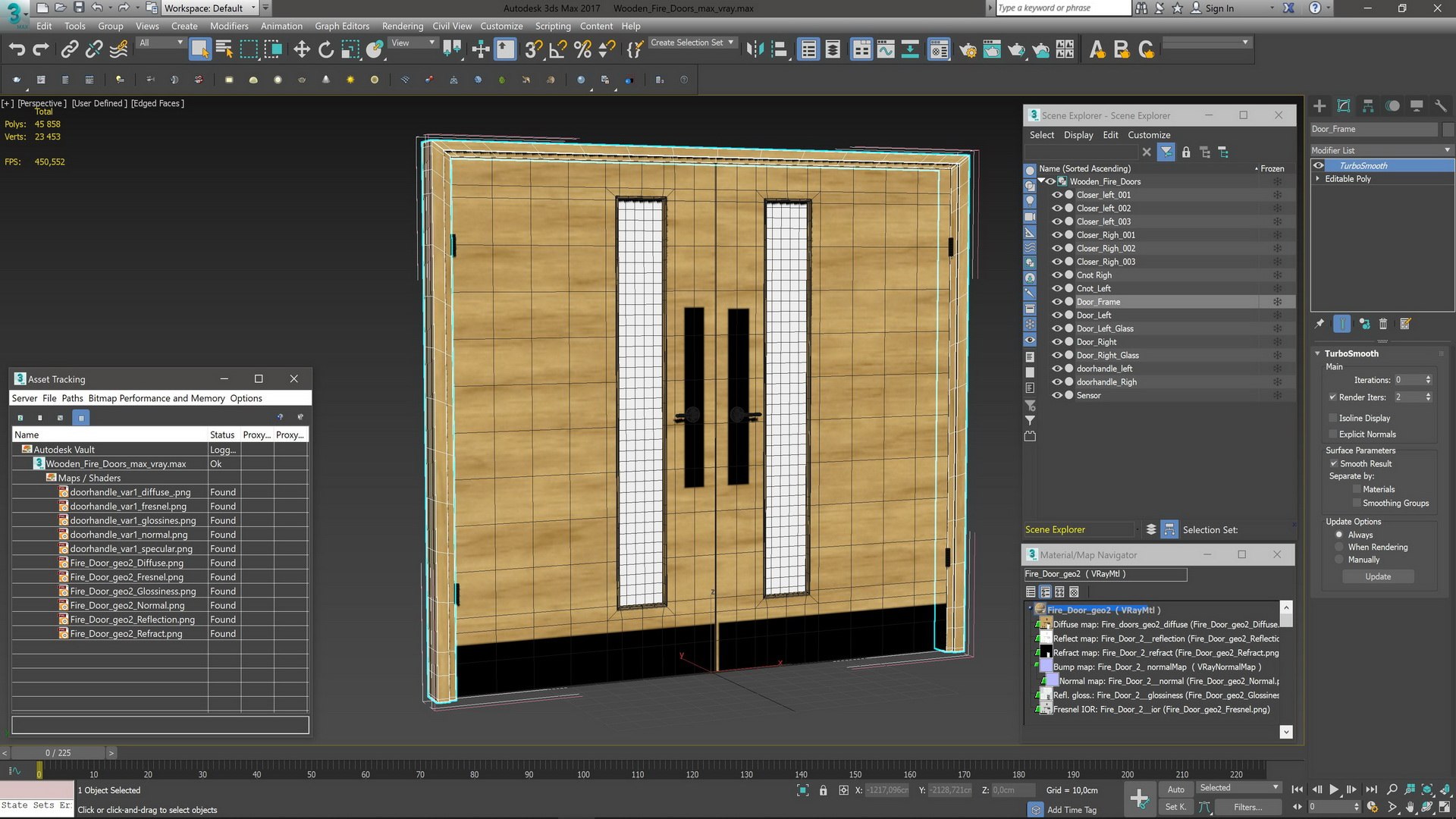
Task: Choose the Select and Move tool
Action: coord(302,50)
